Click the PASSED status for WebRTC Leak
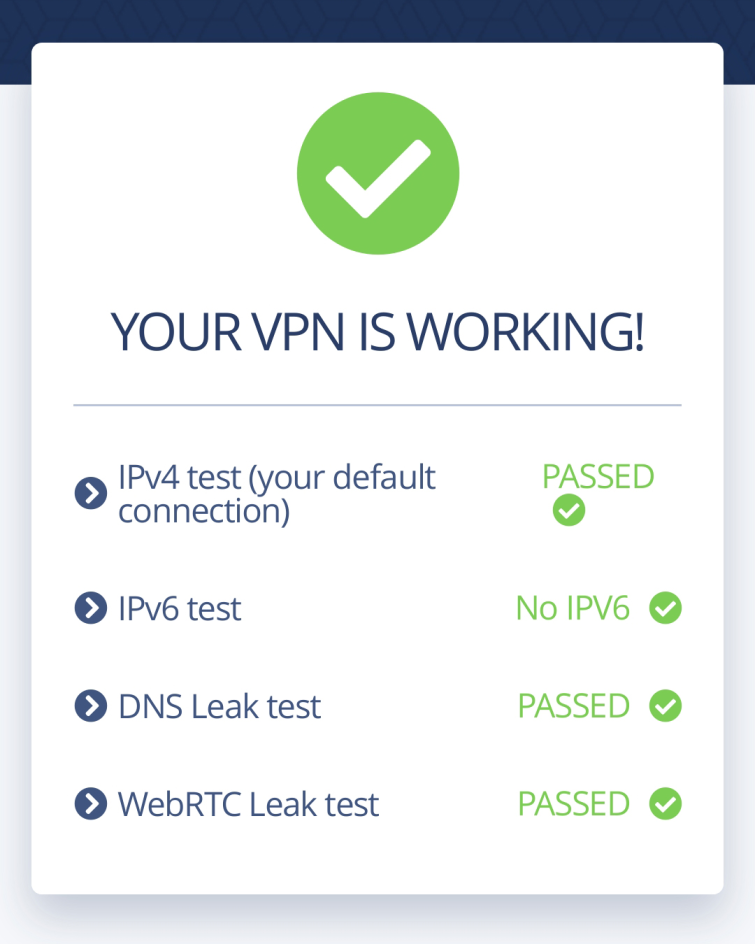The width and height of the screenshot is (755, 944). (x=574, y=804)
